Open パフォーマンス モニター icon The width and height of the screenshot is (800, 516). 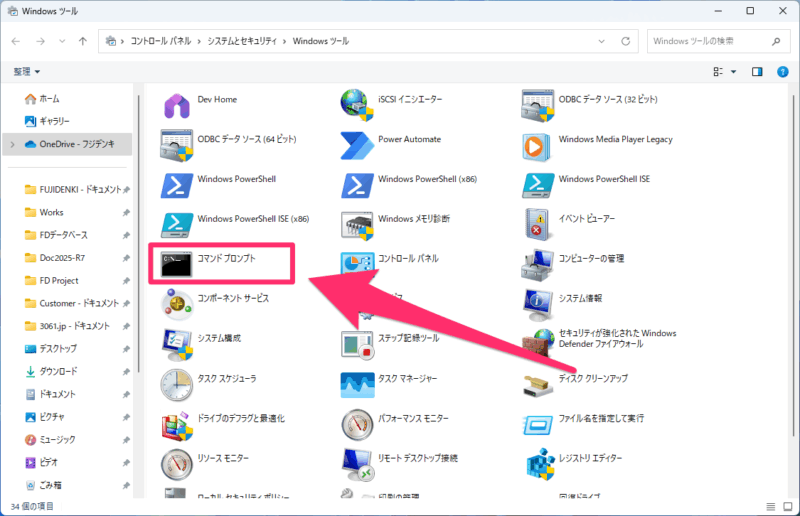coord(357,425)
